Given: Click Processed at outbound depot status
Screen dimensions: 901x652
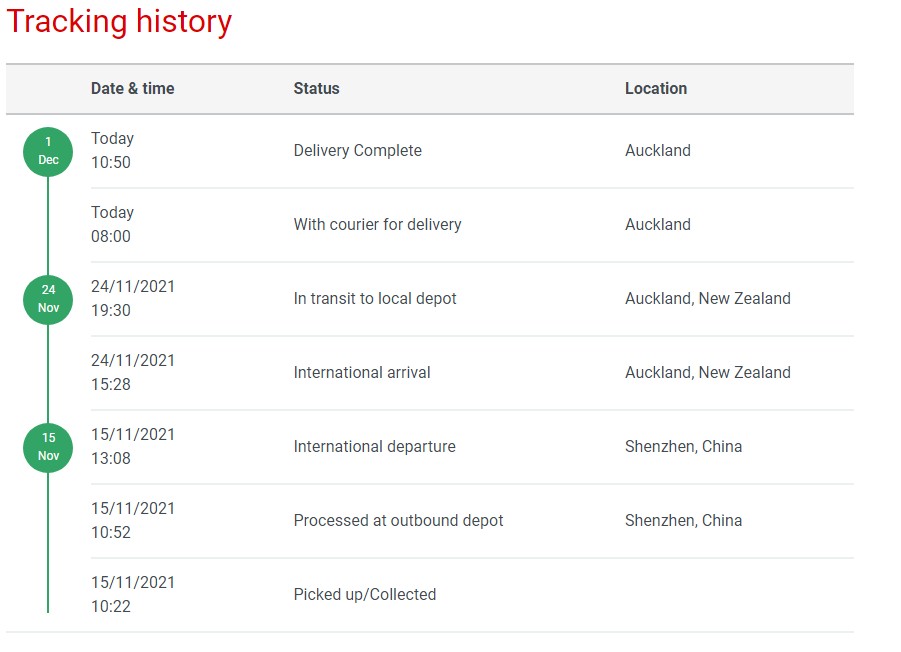Looking at the screenshot, I should (398, 520).
